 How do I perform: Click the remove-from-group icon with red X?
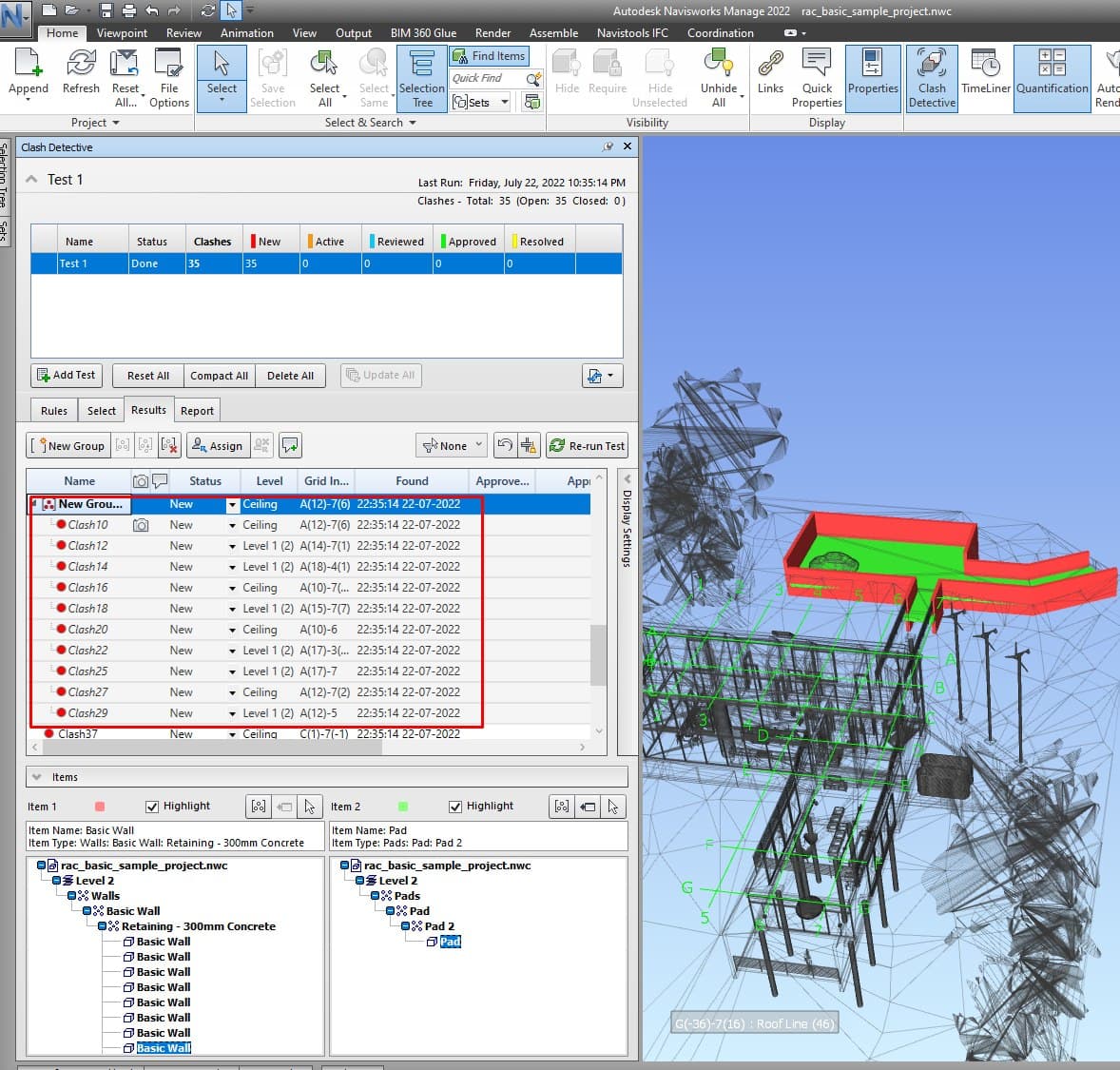(x=169, y=445)
